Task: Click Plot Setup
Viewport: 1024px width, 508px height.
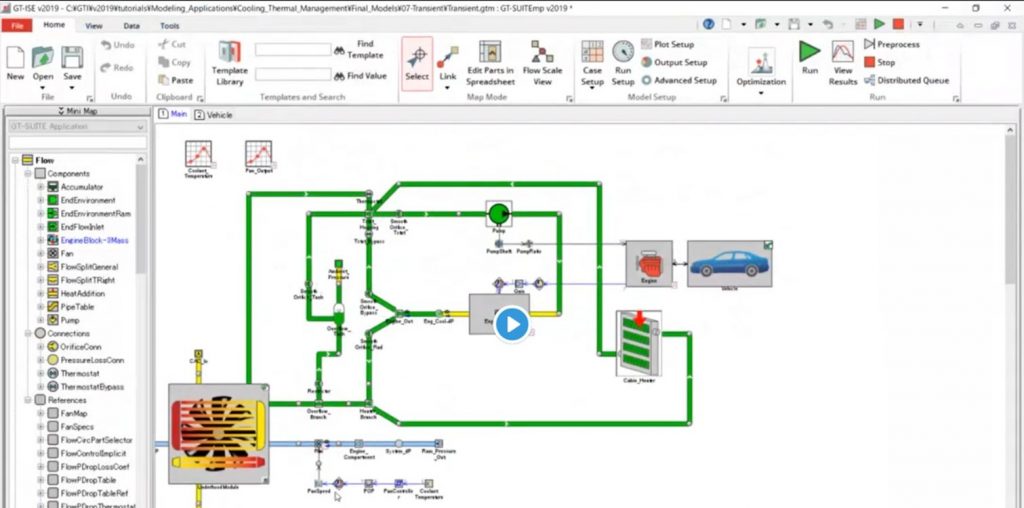Action: click(x=667, y=44)
